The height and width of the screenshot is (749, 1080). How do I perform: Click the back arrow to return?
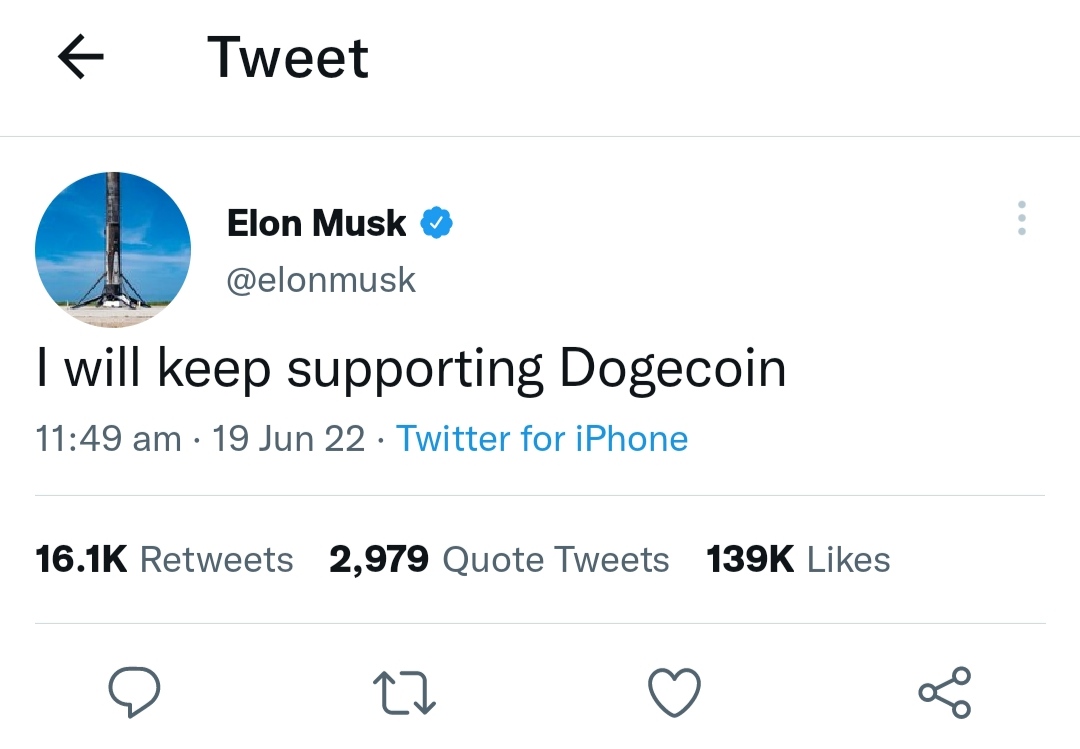(x=81, y=57)
